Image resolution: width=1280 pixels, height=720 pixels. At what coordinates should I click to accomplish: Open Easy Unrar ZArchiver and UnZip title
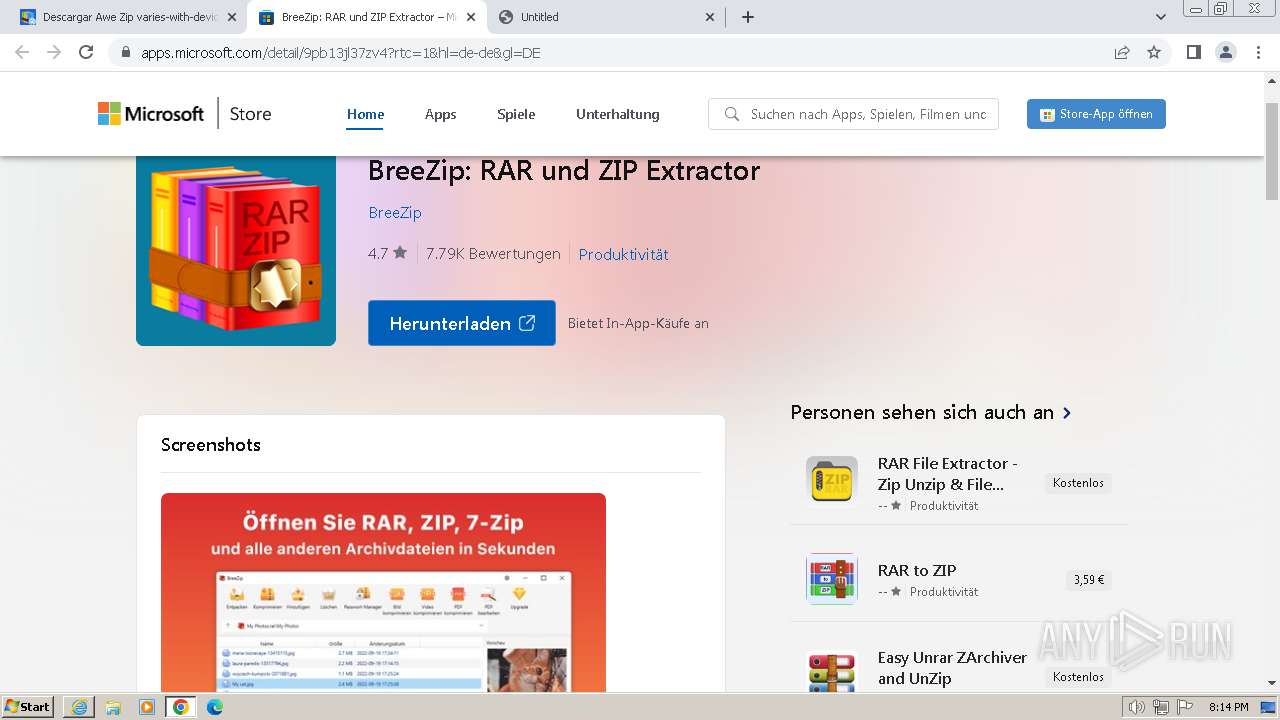coord(952,668)
